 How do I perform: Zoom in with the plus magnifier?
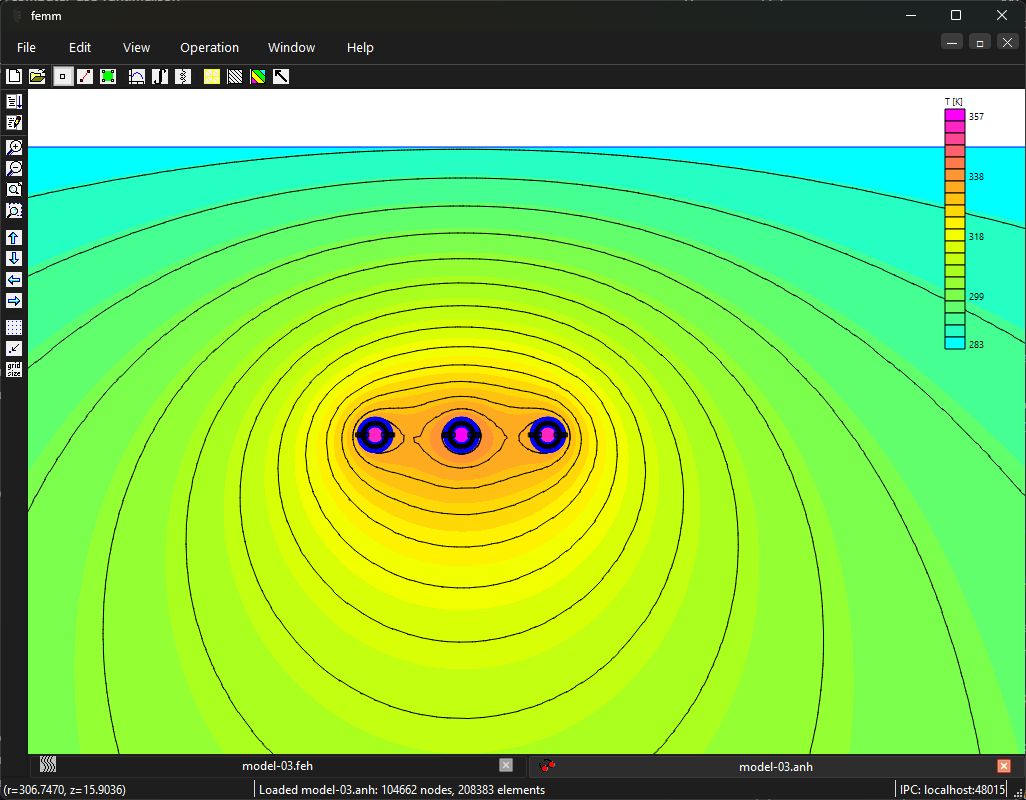(14, 147)
